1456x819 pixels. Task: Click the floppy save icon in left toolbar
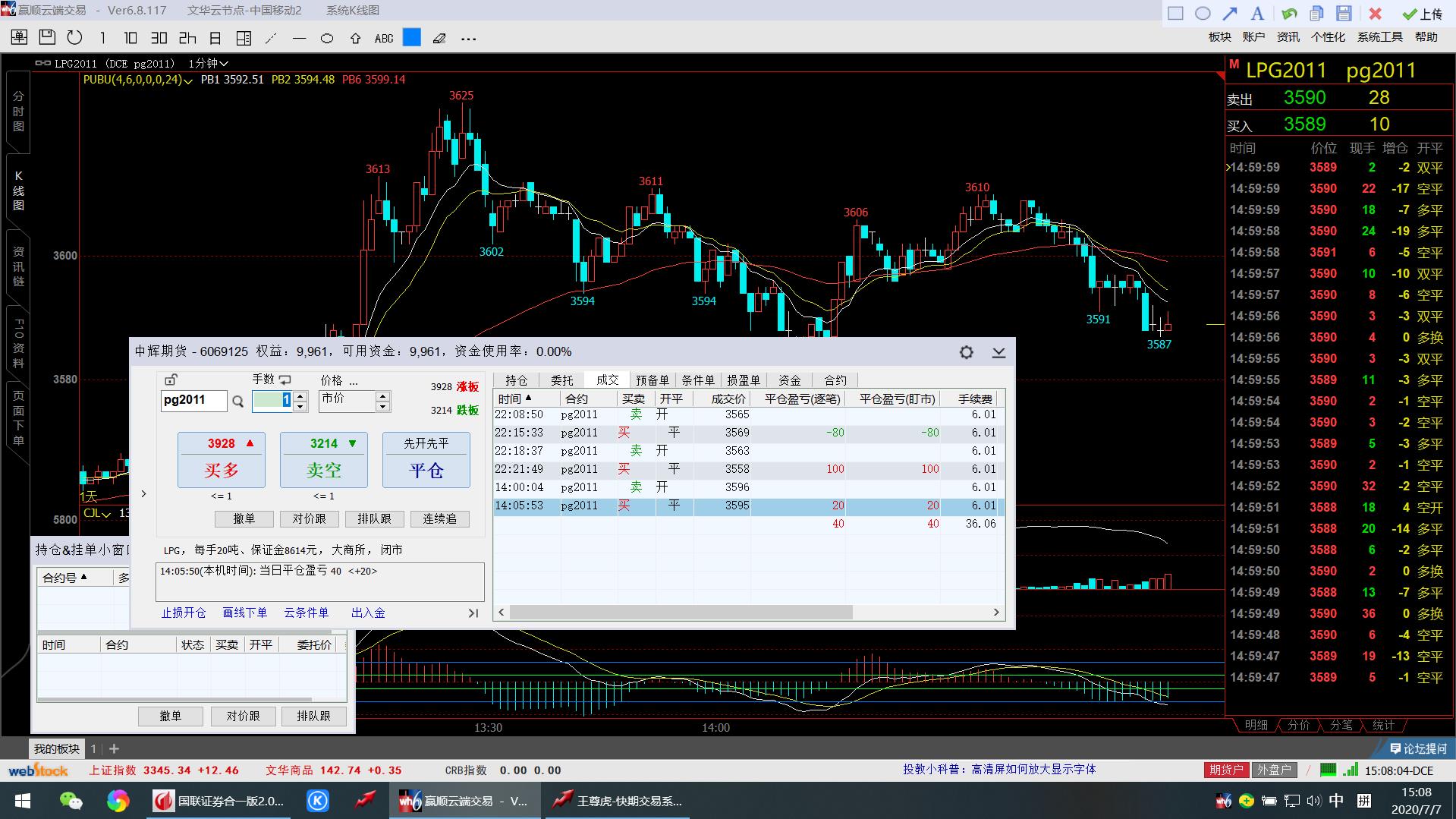(x=47, y=37)
